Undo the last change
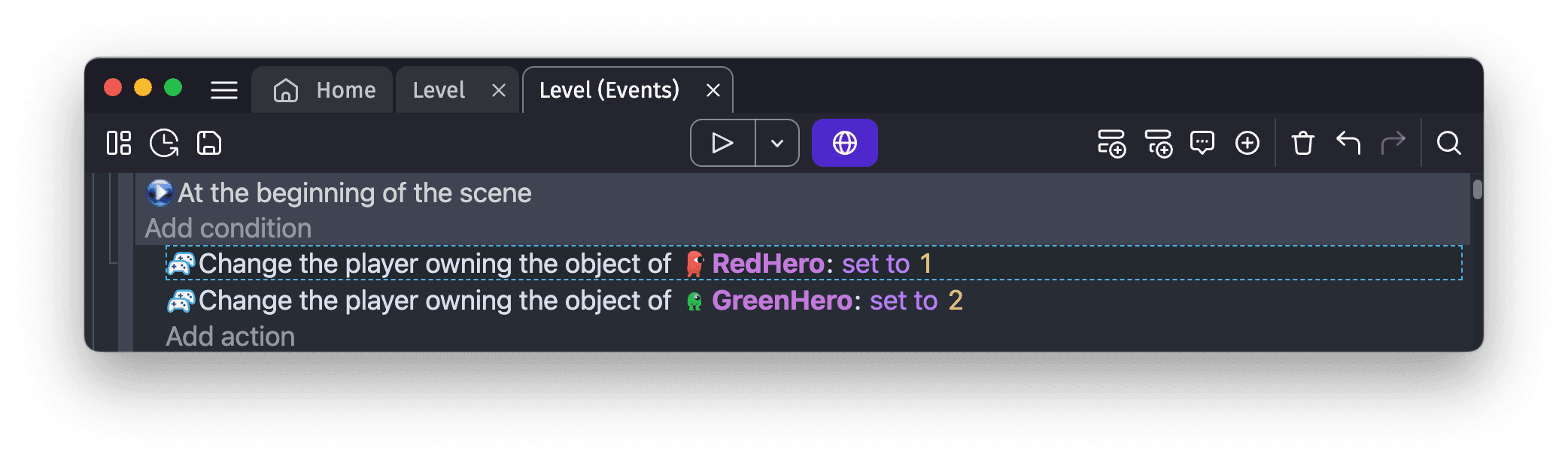Image resolution: width=1568 pixels, height=463 pixels. click(1348, 143)
